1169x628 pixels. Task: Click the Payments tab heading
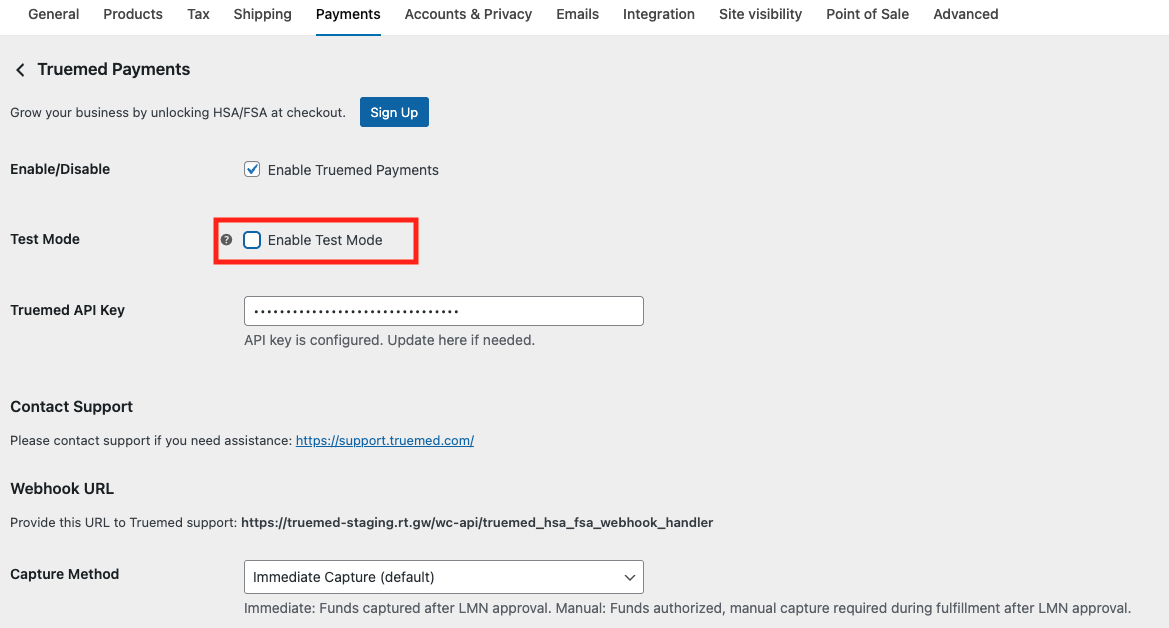click(347, 14)
